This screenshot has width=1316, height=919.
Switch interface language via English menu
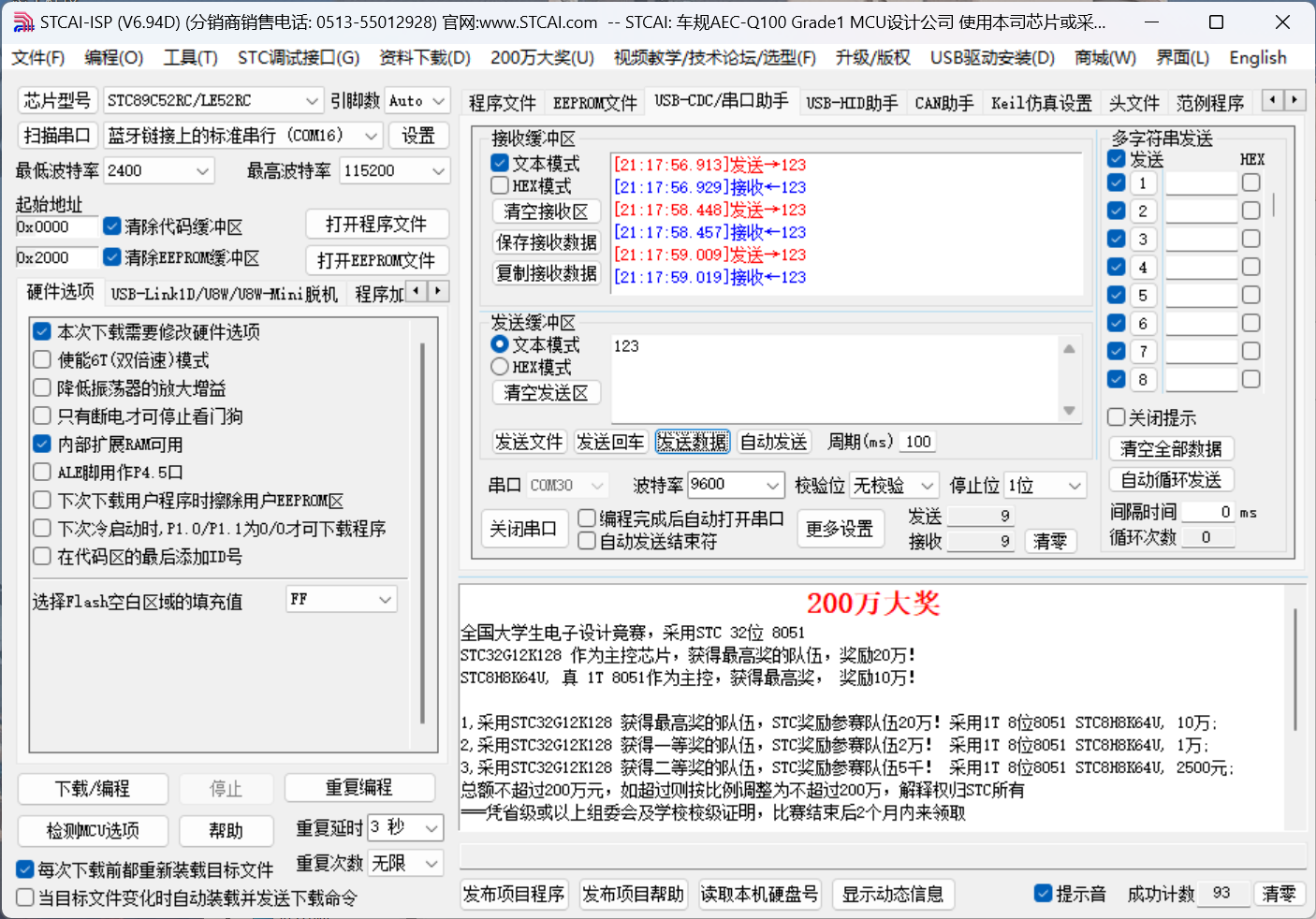click(1258, 58)
